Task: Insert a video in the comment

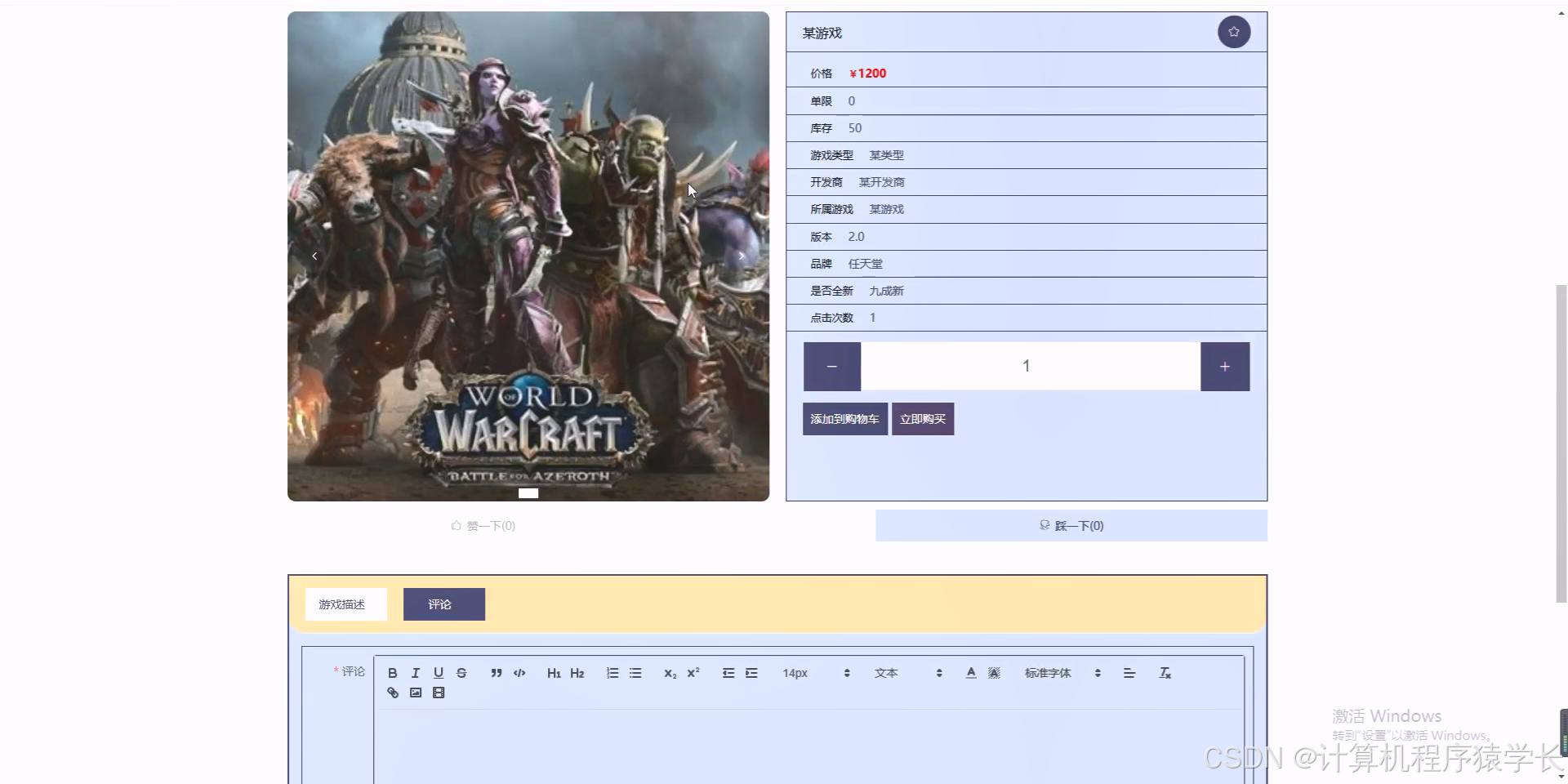Action: (439, 693)
